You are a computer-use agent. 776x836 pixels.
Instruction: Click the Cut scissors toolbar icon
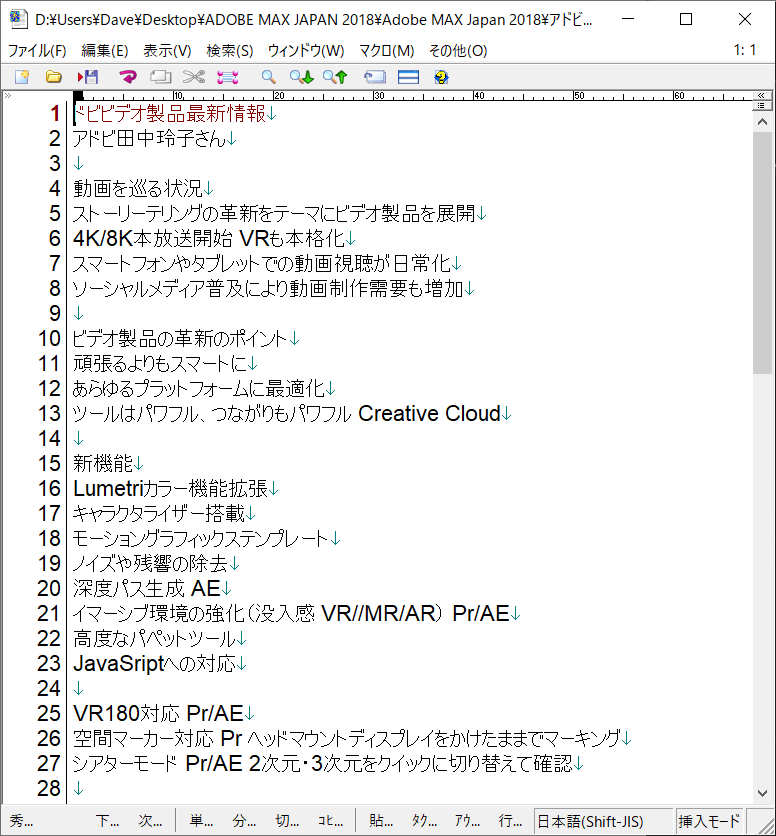[194, 77]
